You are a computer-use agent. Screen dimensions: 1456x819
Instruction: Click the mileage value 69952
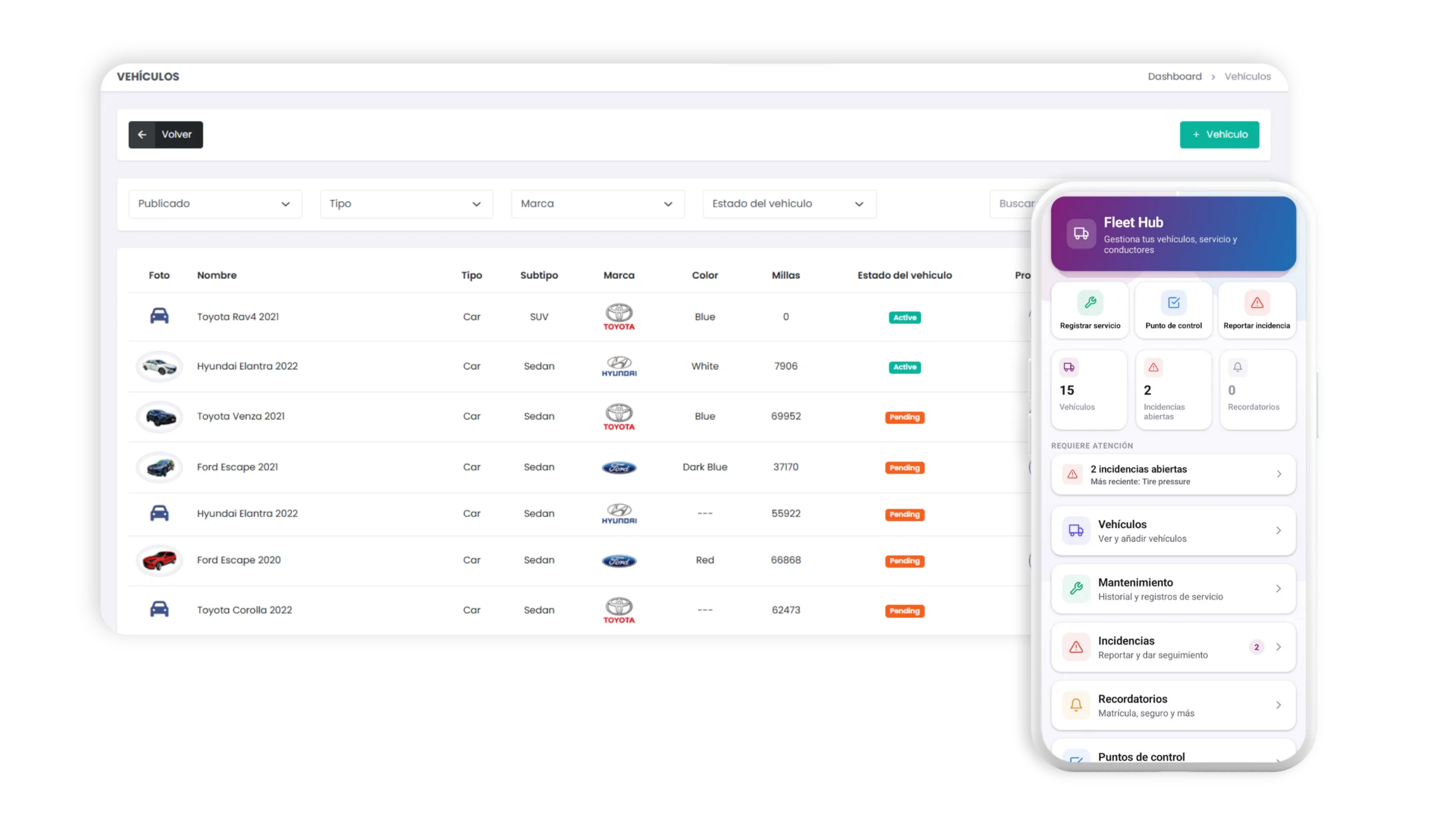click(x=786, y=416)
